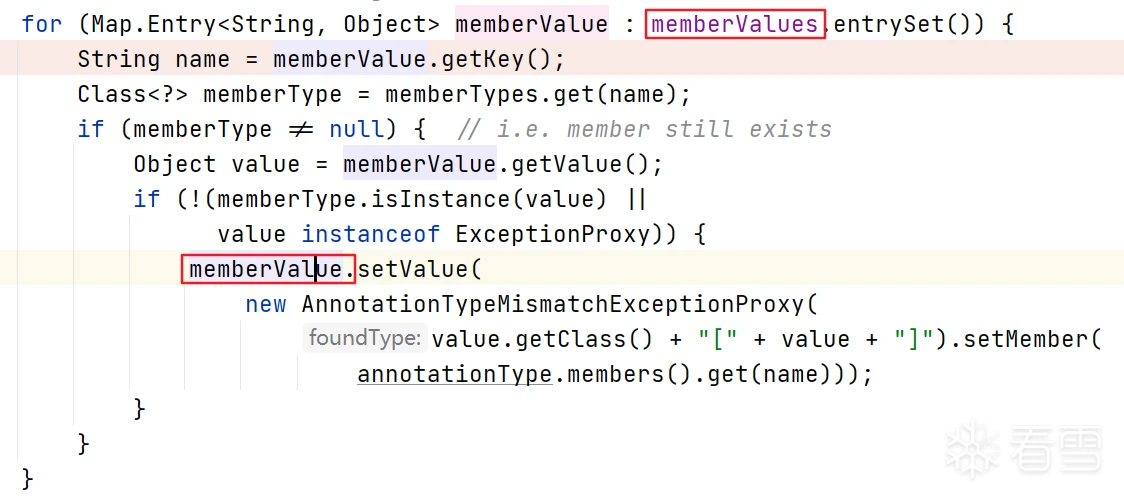Image resolution: width=1124 pixels, height=503 pixels.
Task: Click the null keyword in the if condition
Action: point(357,129)
